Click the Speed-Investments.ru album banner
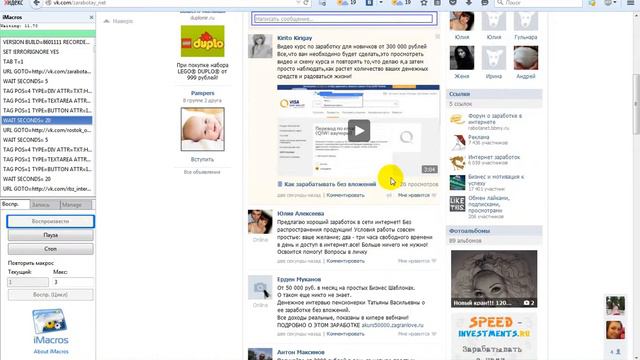 [x=494, y=337]
